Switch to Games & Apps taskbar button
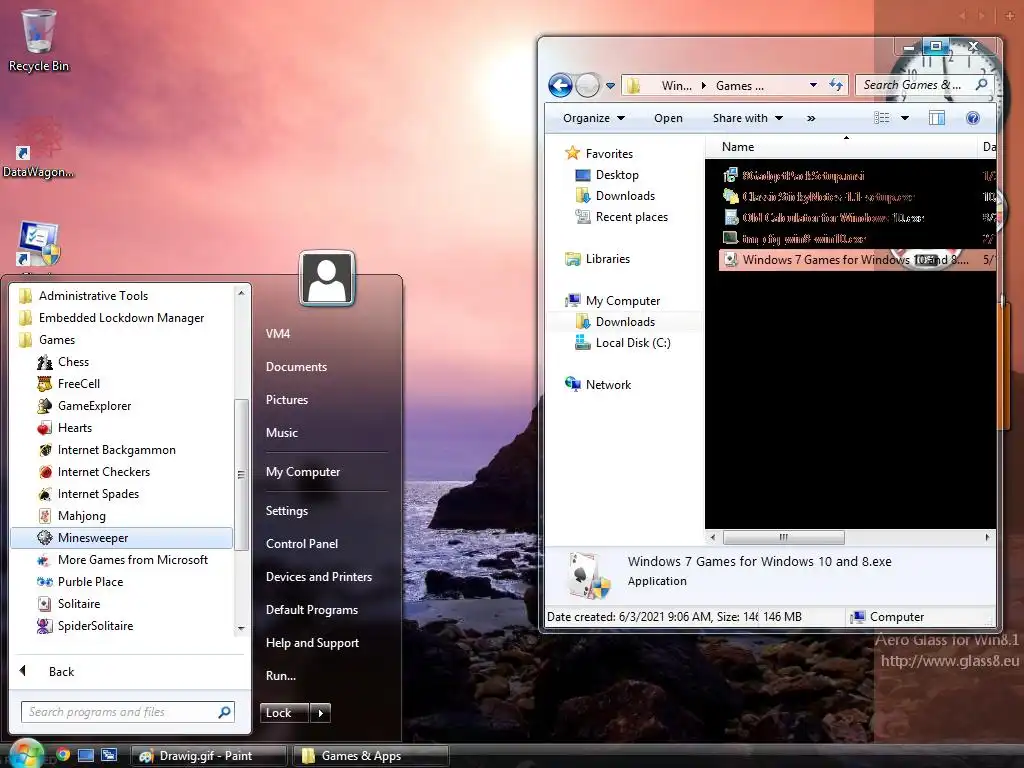 371,756
